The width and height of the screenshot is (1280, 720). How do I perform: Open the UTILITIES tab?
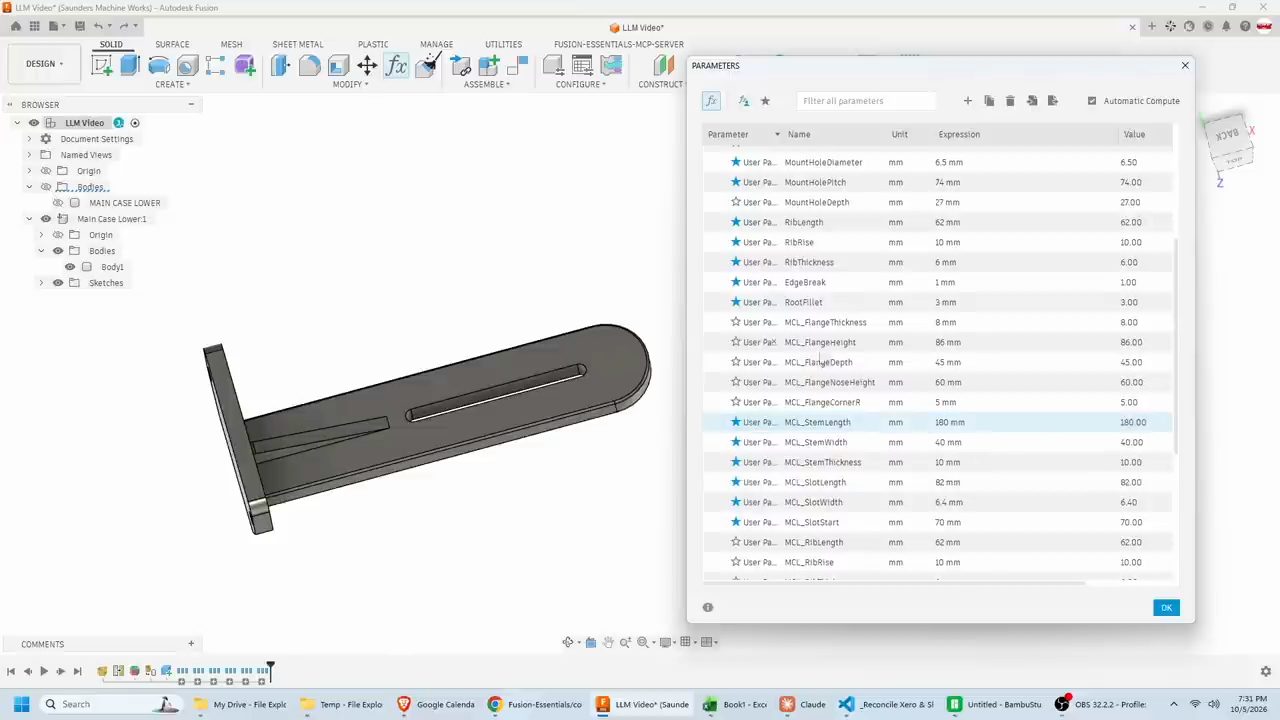coord(503,44)
